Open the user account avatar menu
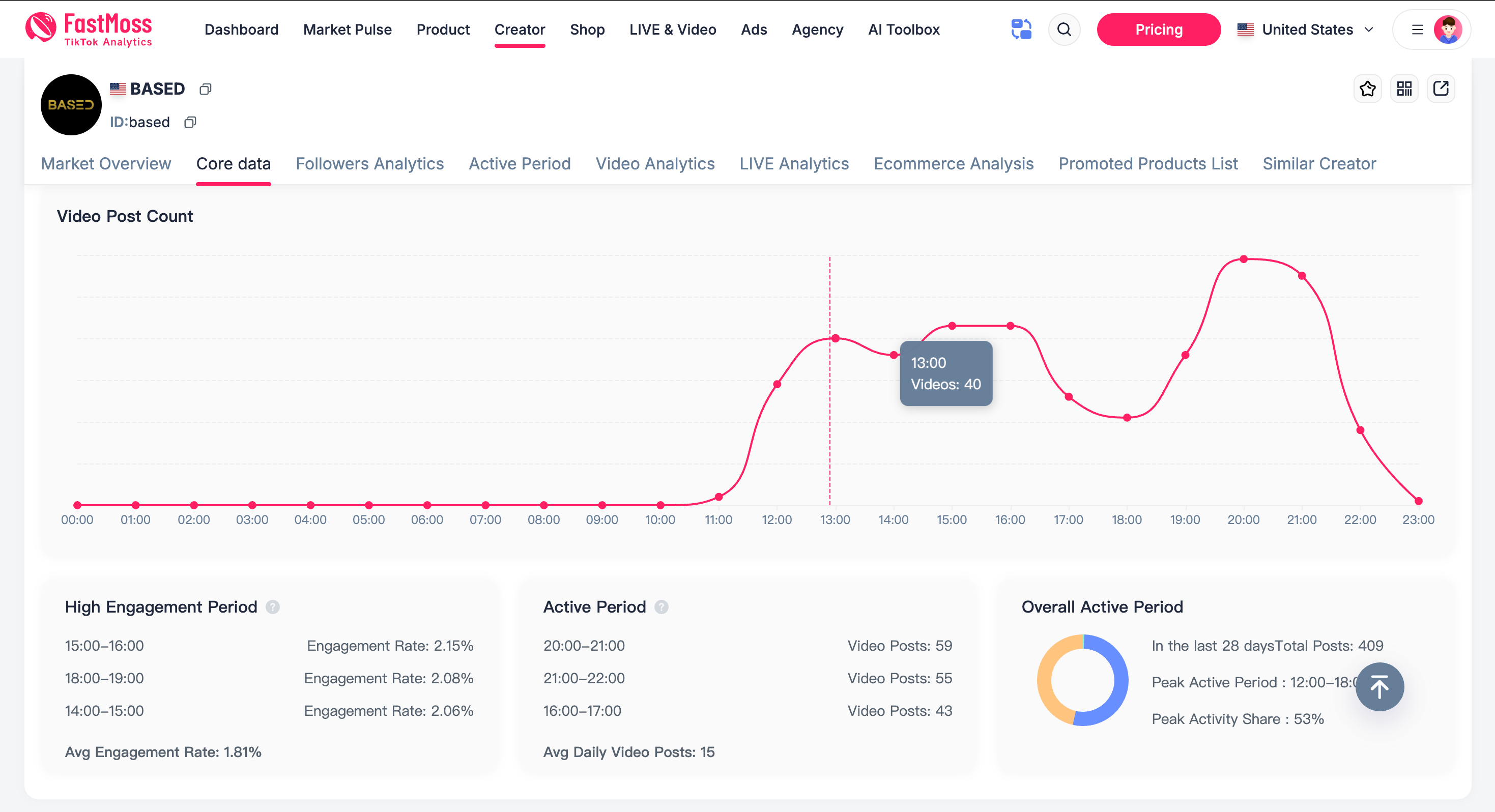 1447,30
